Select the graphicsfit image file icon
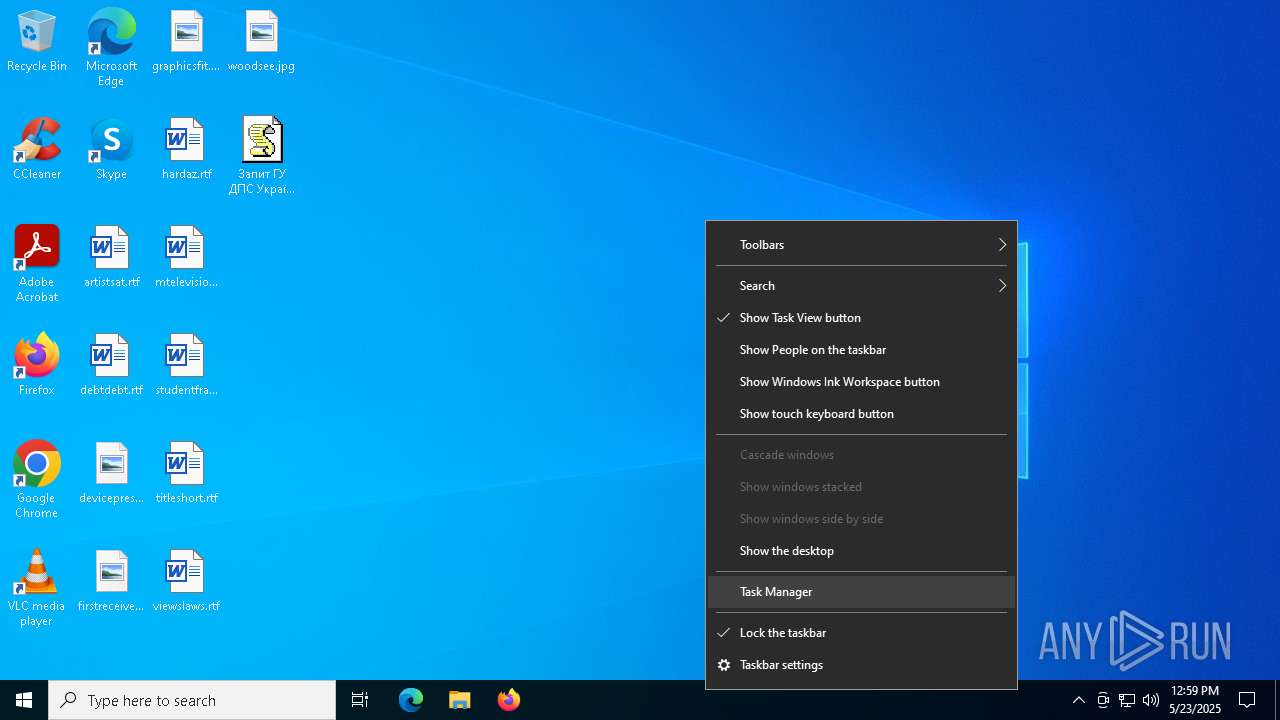This screenshot has height=720, width=1280. point(186,42)
